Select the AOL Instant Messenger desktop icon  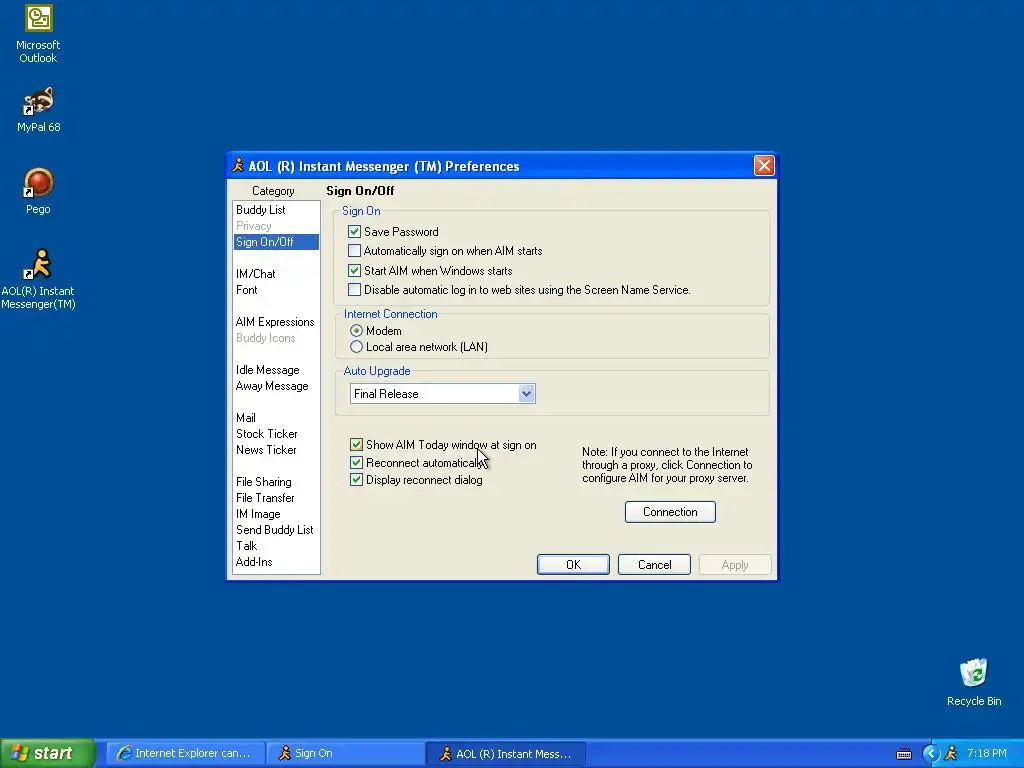[x=39, y=279]
